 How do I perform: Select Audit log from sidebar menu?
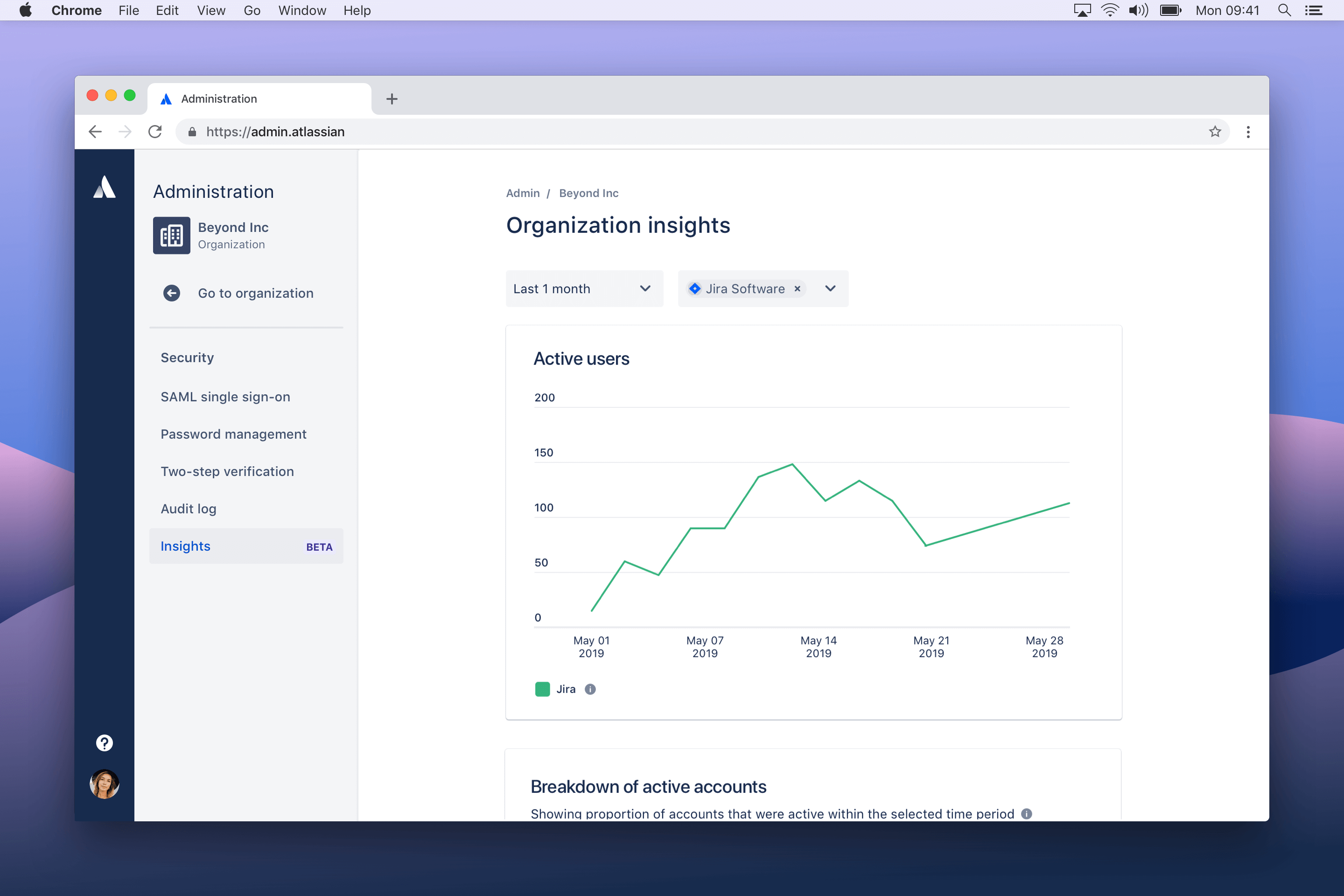click(189, 509)
